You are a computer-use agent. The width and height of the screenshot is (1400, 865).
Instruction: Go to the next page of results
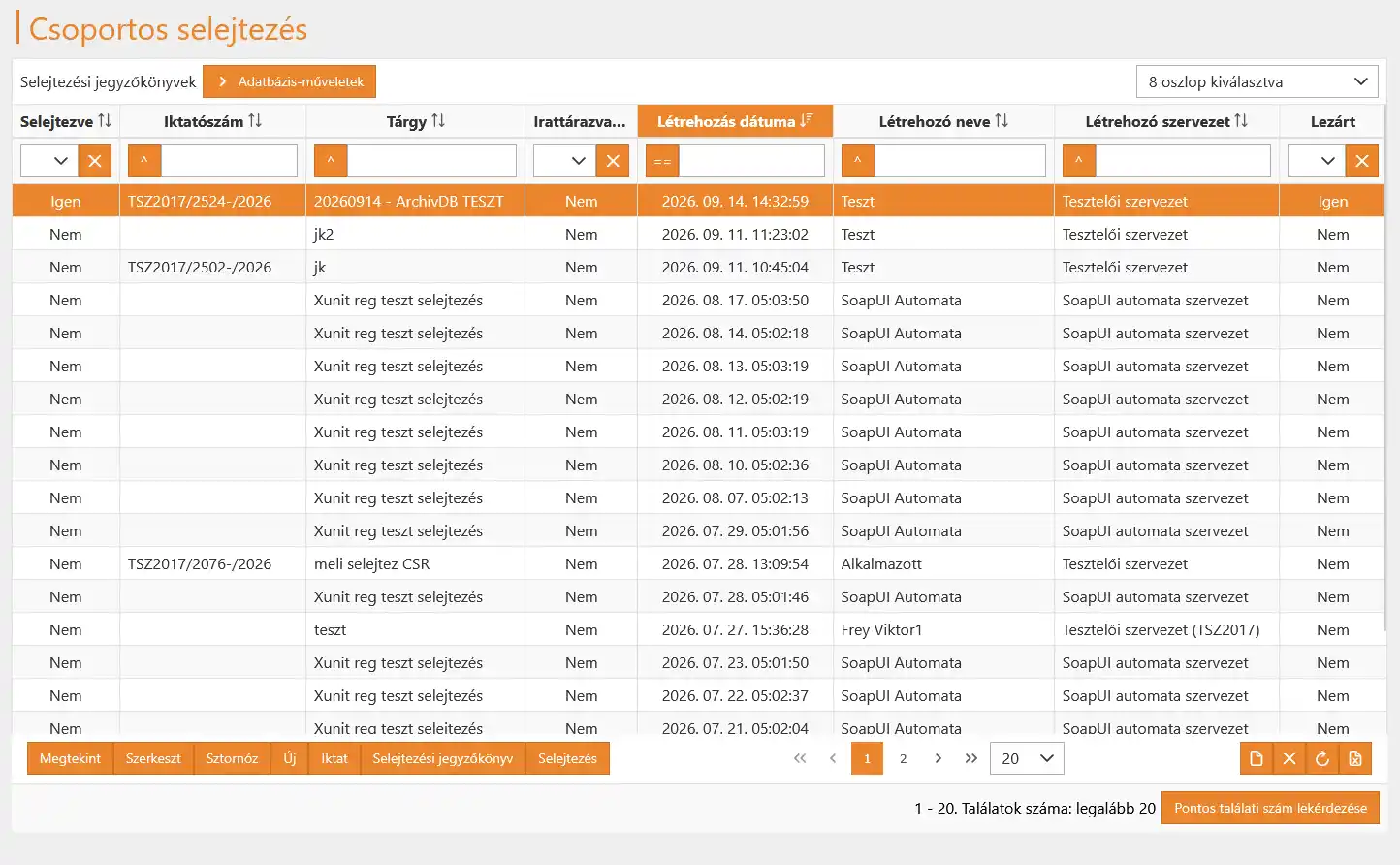point(938,758)
